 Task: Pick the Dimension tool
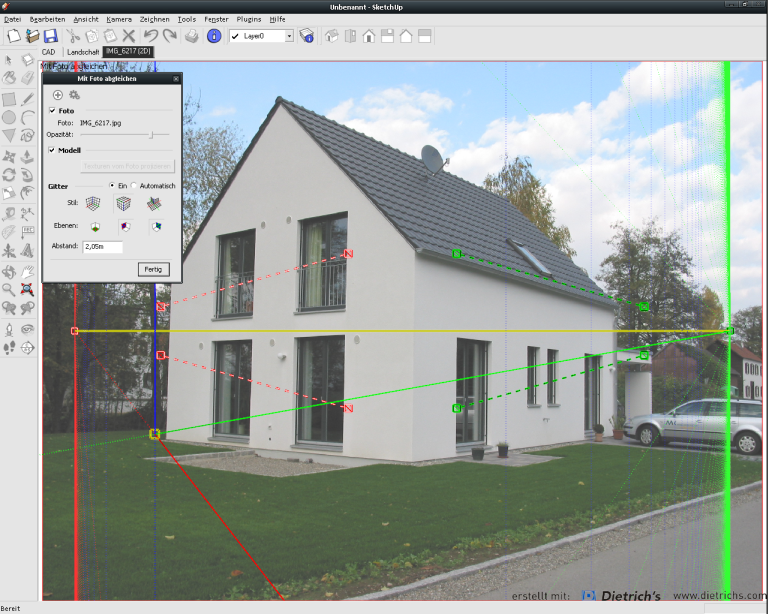coord(27,214)
